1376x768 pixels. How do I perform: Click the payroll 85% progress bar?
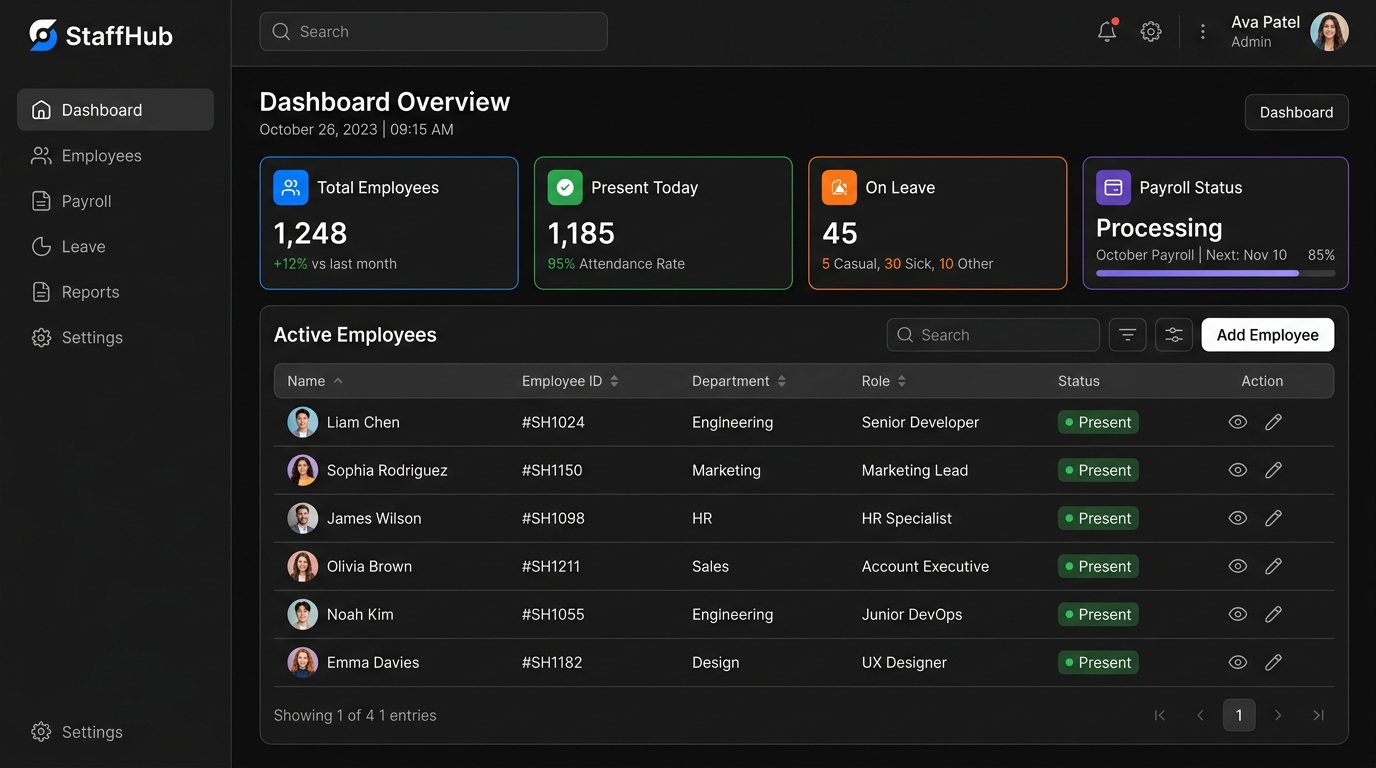(x=1215, y=273)
